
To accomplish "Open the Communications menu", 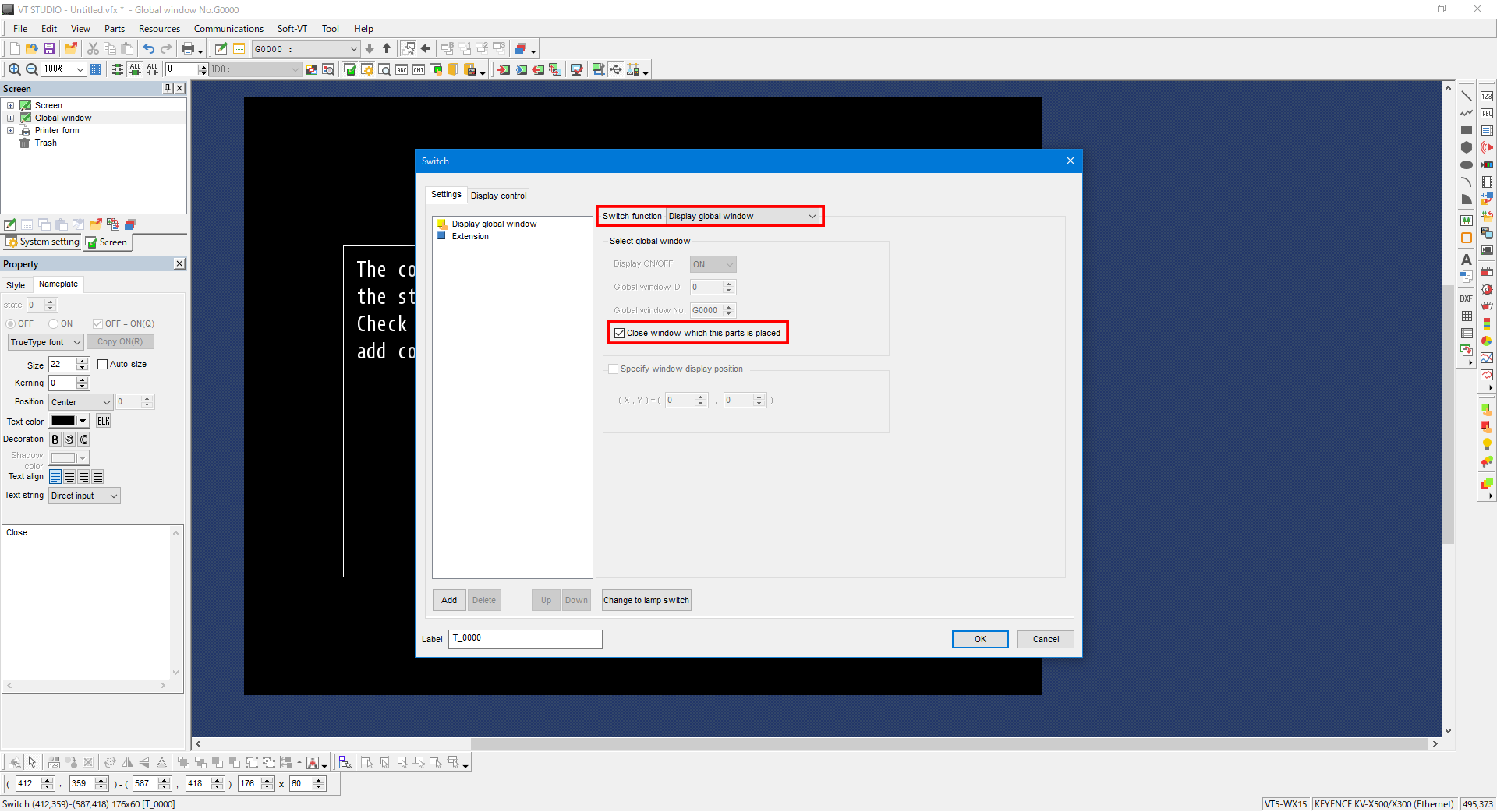I will 228,29.
